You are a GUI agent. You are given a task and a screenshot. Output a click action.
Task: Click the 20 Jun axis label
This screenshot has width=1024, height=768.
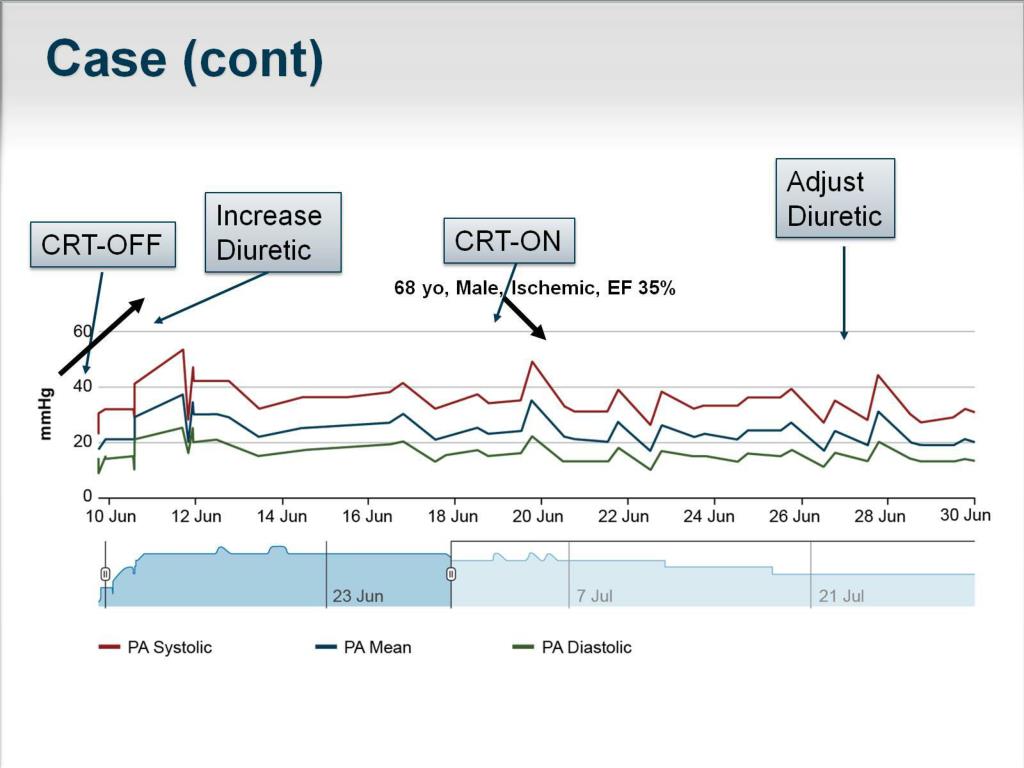(x=537, y=517)
